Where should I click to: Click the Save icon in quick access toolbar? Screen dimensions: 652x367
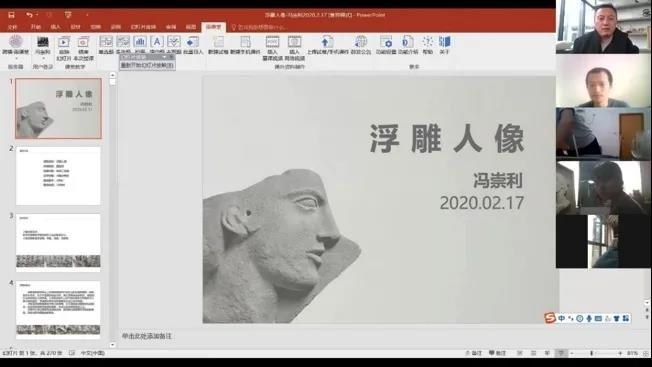tap(11, 15)
